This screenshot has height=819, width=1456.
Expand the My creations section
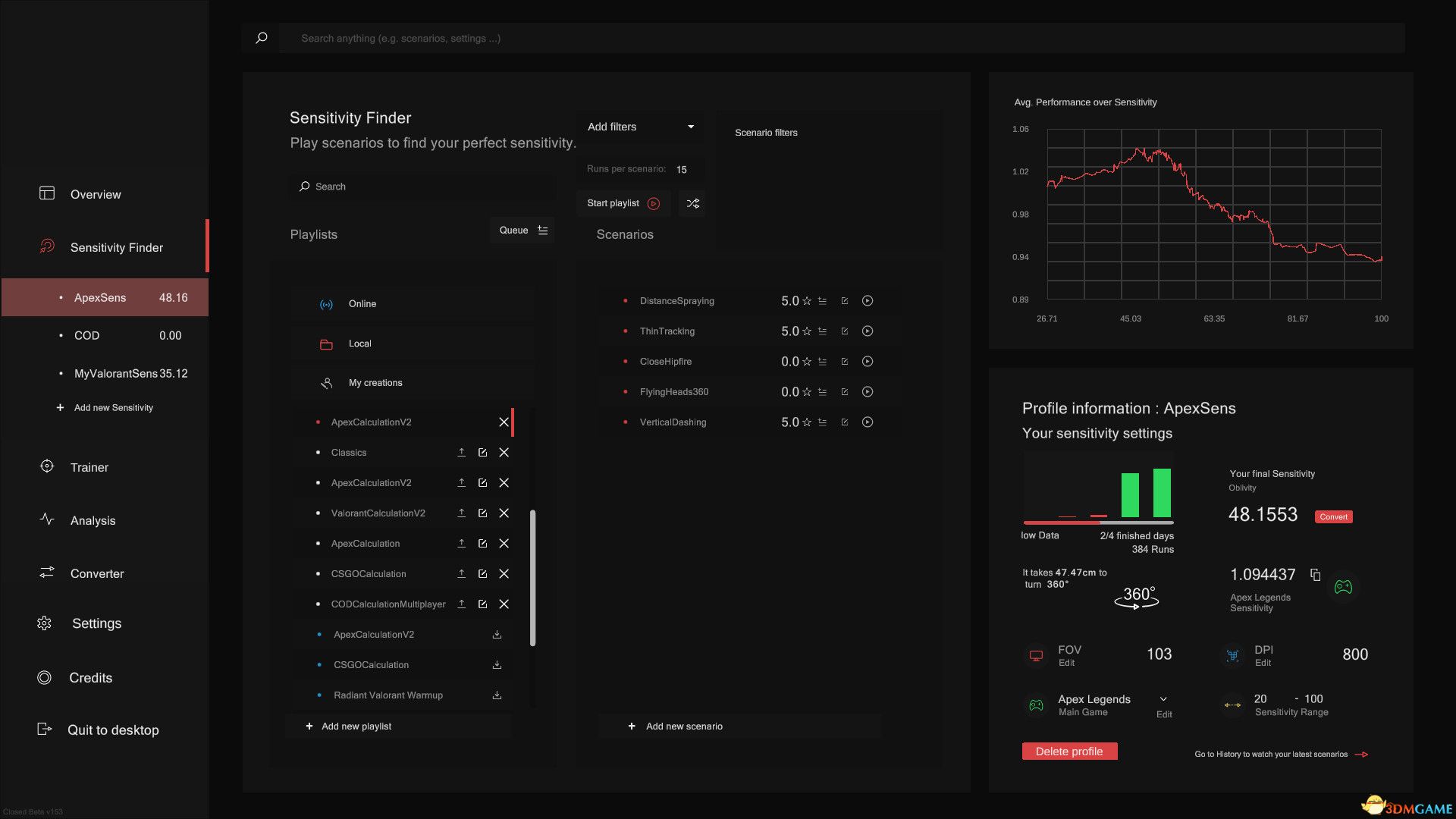click(x=413, y=383)
